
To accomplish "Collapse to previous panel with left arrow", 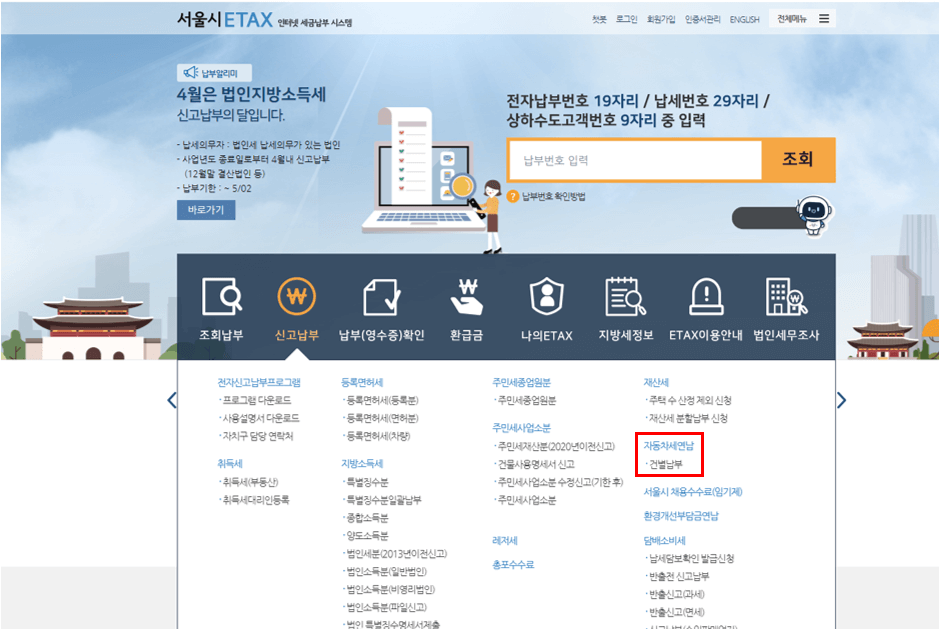I will point(172,399).
